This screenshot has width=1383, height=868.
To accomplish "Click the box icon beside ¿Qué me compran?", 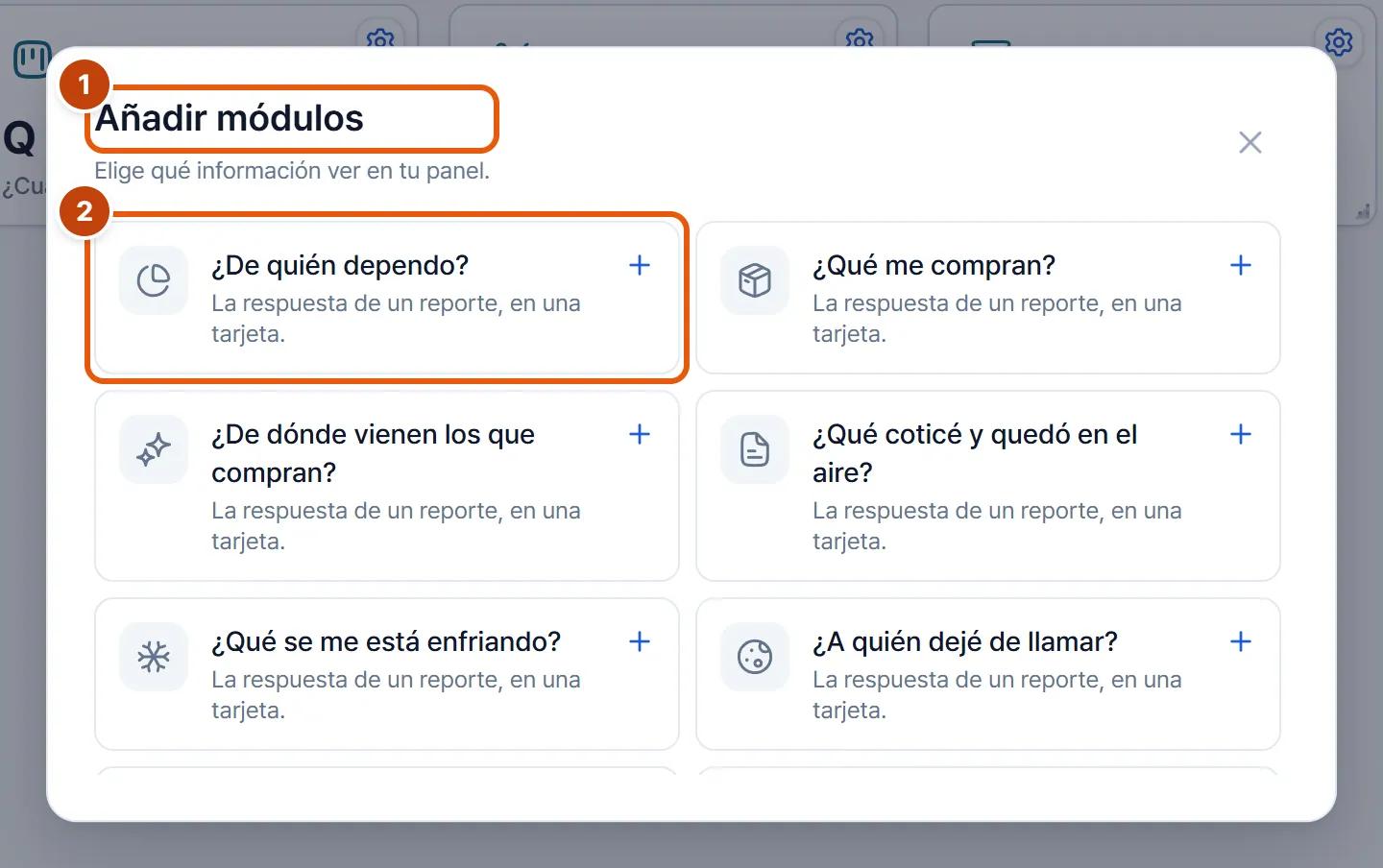I will point(755,280).
